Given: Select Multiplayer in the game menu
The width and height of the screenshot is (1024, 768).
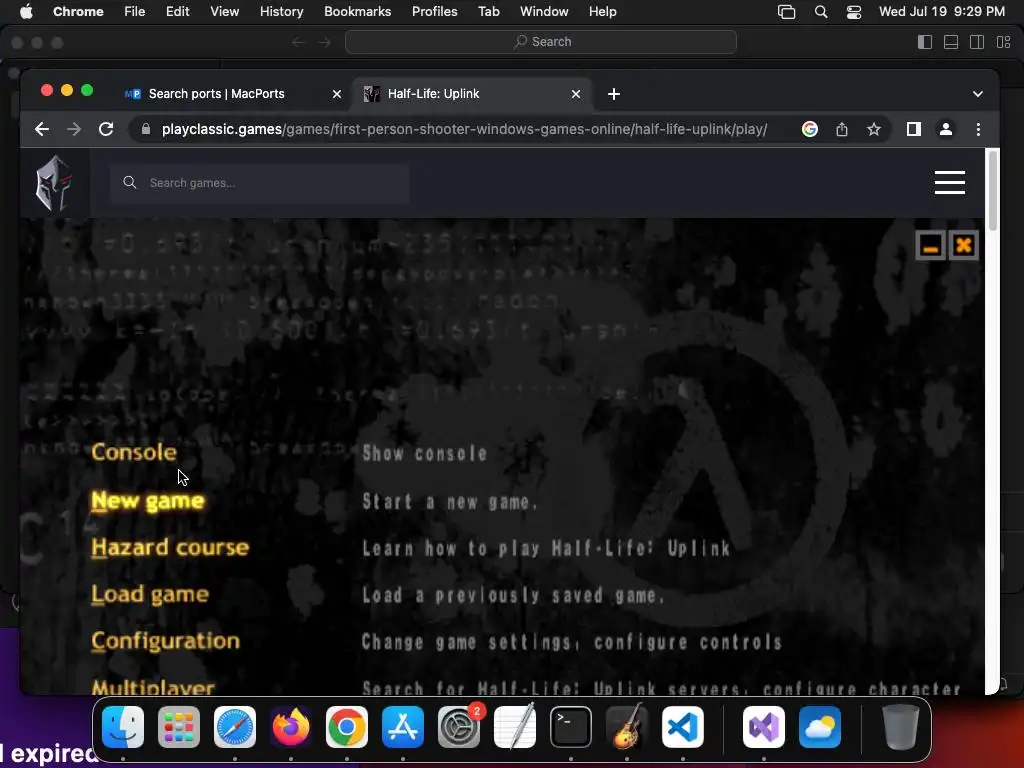Looking at the screenshot, I should tap(153, 687).
